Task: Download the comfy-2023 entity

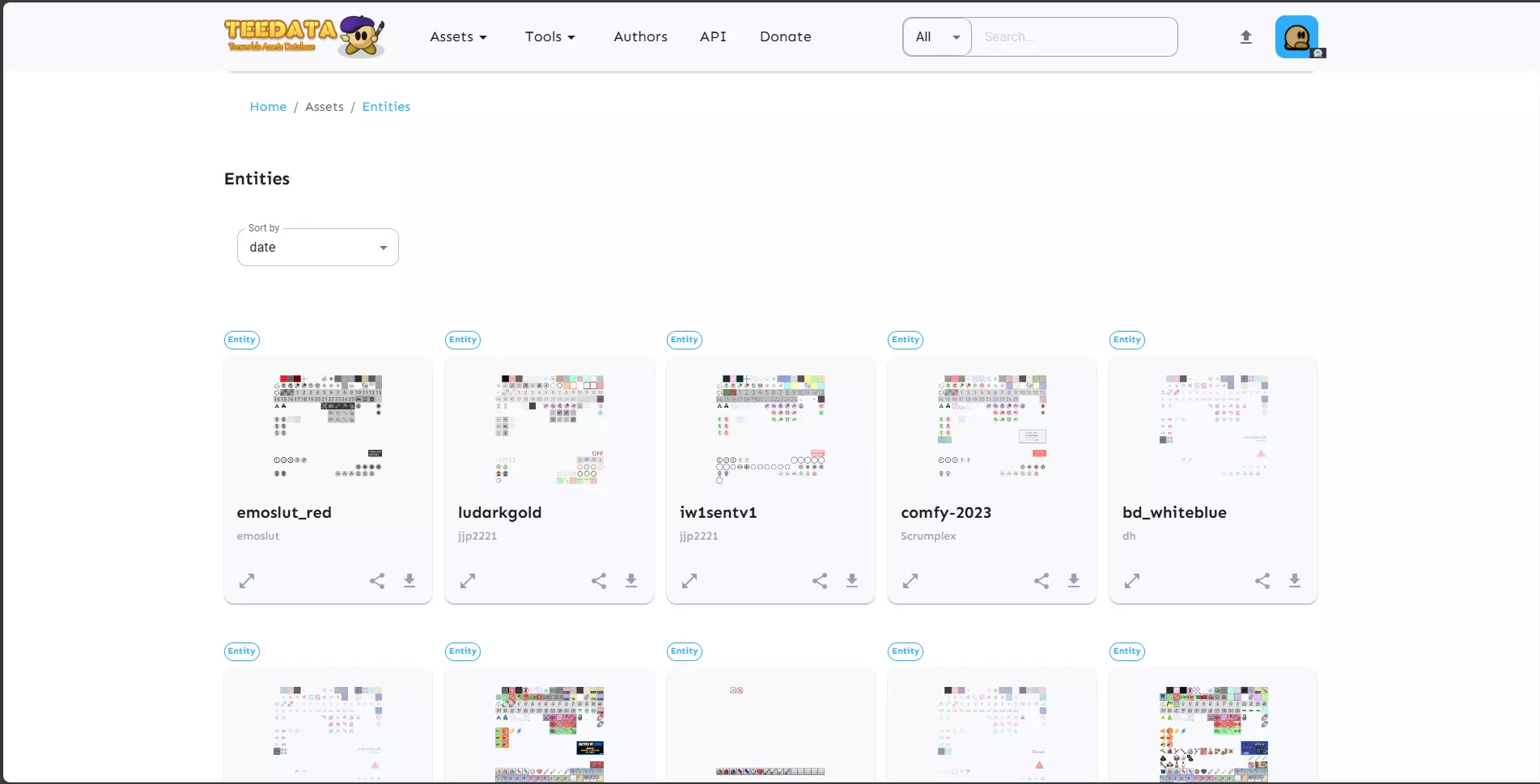Action: 1074,581
